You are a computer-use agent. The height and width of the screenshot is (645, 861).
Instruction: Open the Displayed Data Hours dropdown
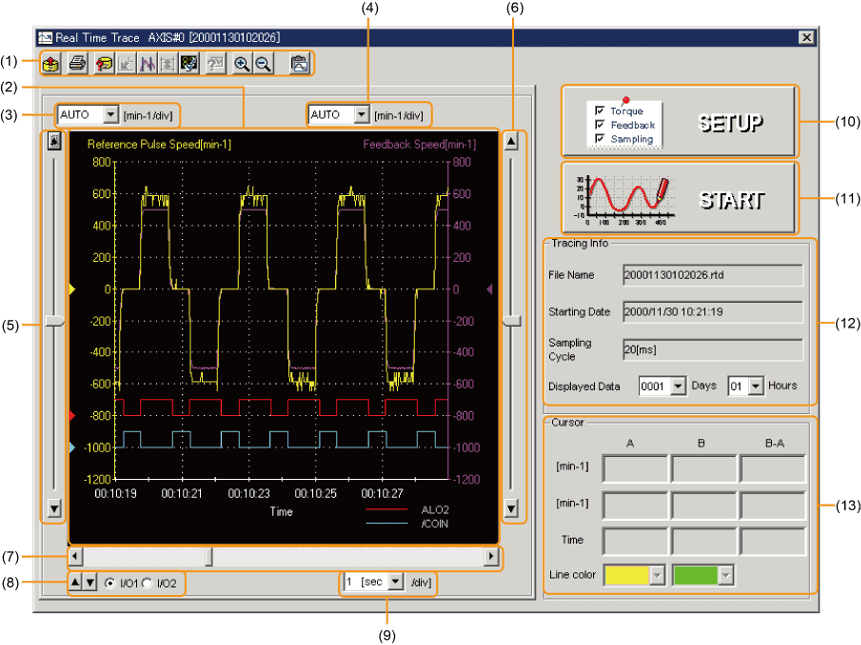click(755, 386)
